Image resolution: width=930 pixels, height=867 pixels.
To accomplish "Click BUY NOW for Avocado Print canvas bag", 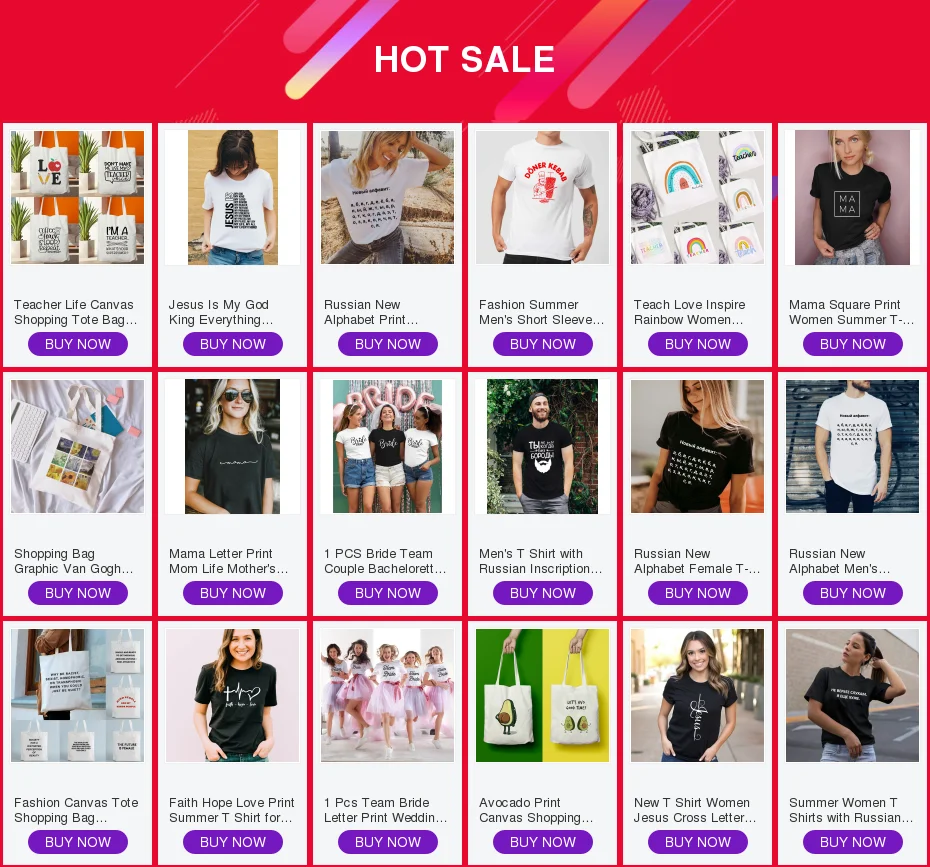I will point(542,842).
